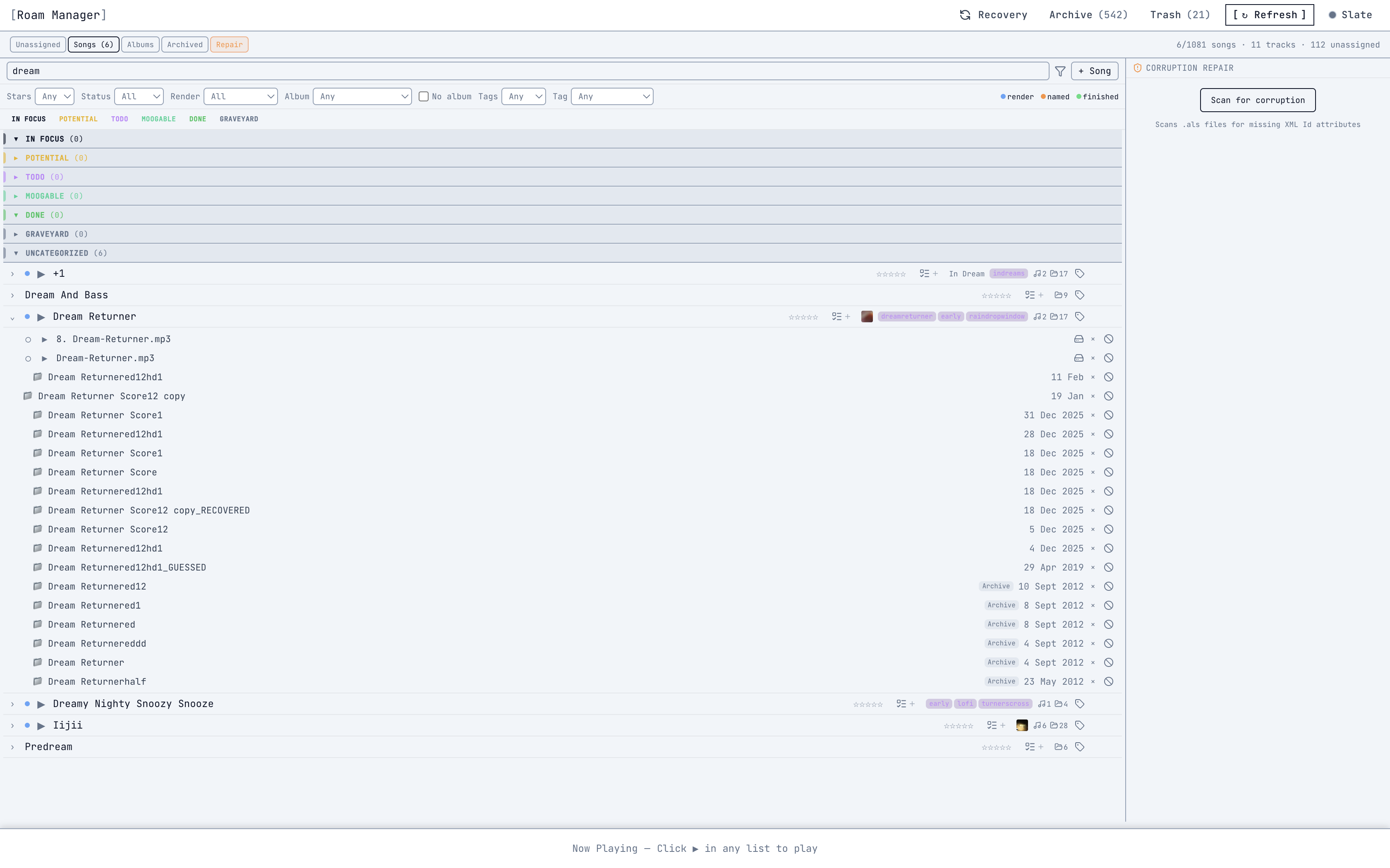Click the Dream Returner cover art thumbnail
This screenshot has width=1390, height=868.
[x=867, y=317]
